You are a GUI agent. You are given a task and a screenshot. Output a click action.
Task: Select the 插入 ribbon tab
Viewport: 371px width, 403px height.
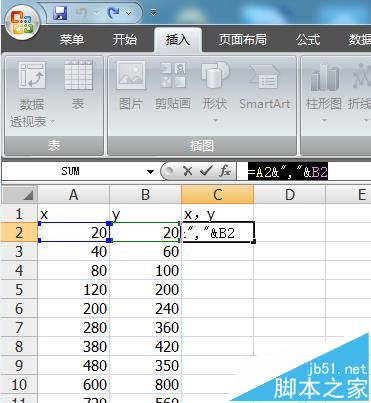178,40
